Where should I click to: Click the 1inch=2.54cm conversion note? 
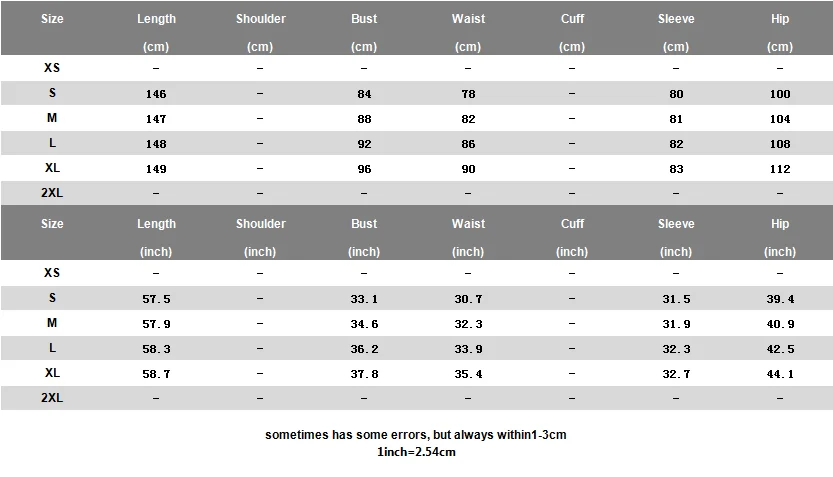click(416, 452)
